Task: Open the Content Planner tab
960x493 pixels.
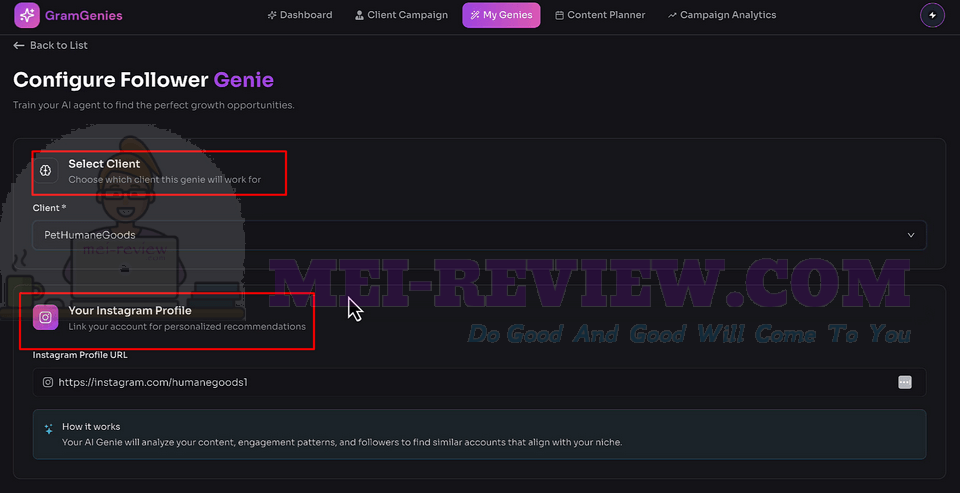Action: (x=600, y=15)
